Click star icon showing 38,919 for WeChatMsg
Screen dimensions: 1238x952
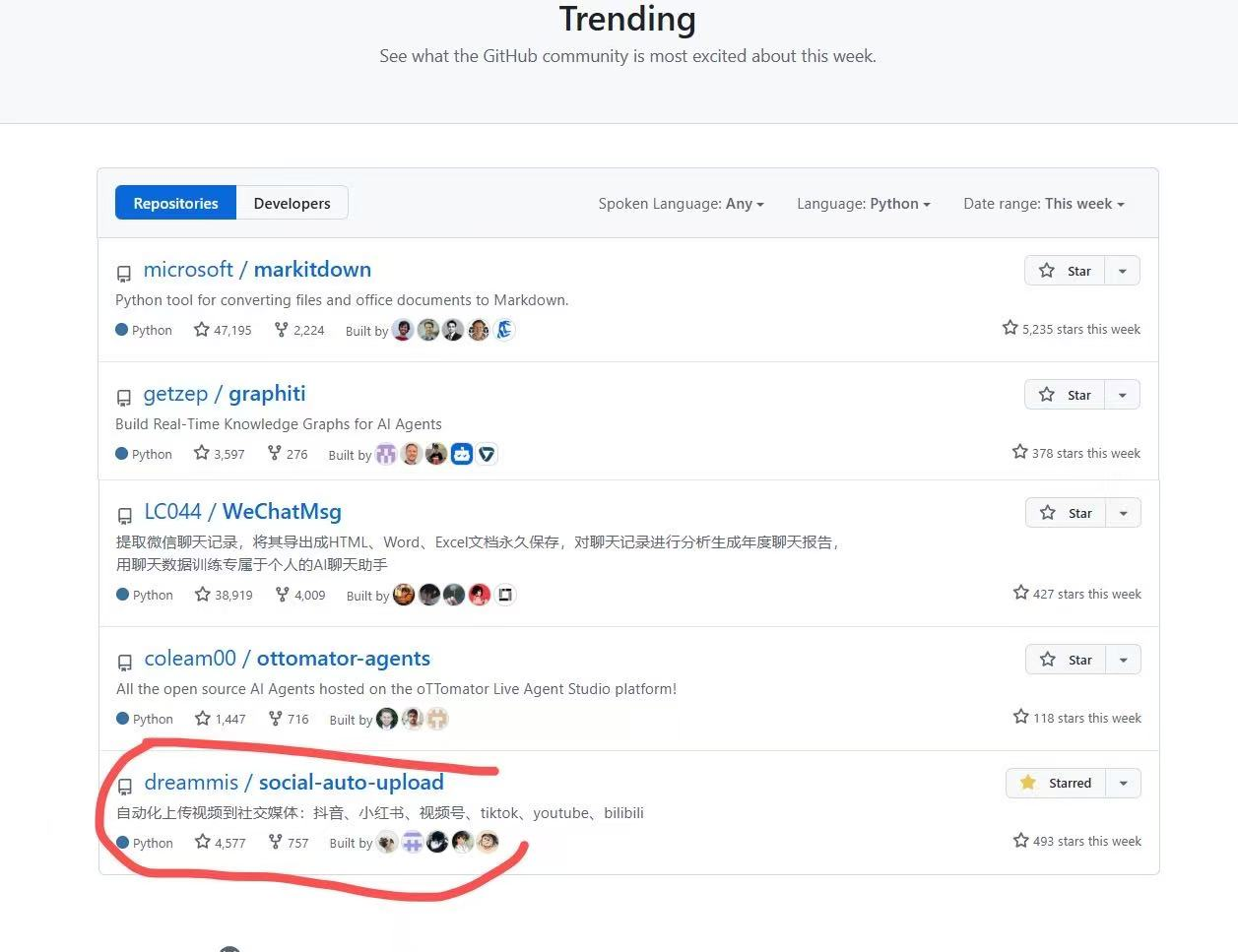[203, 595]
